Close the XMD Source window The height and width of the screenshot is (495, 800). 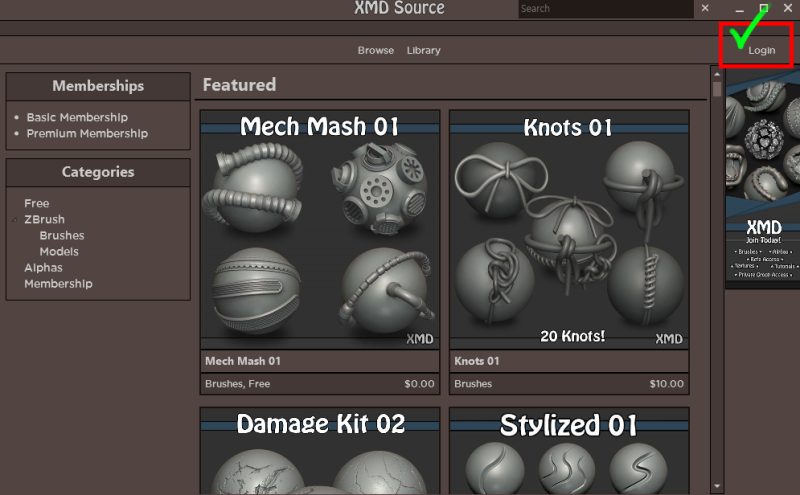tap(788, 8)
